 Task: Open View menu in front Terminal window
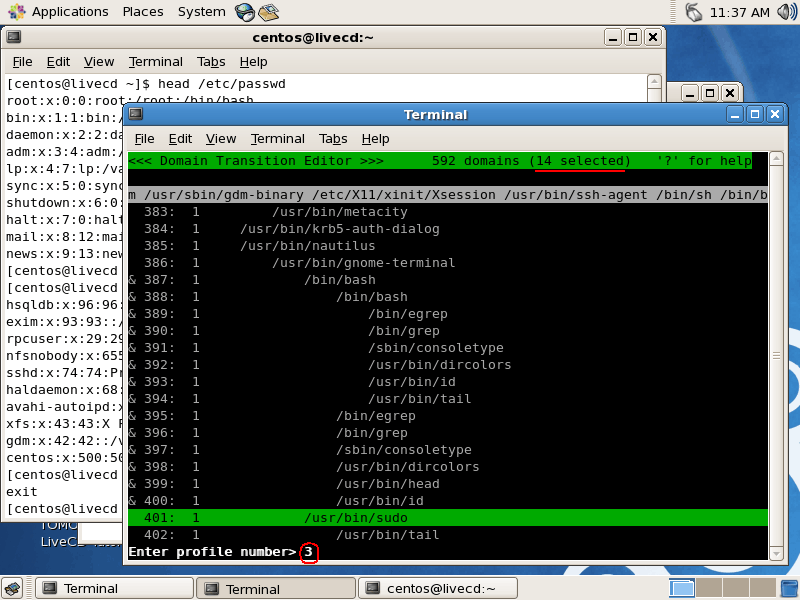tap(221, 139)
